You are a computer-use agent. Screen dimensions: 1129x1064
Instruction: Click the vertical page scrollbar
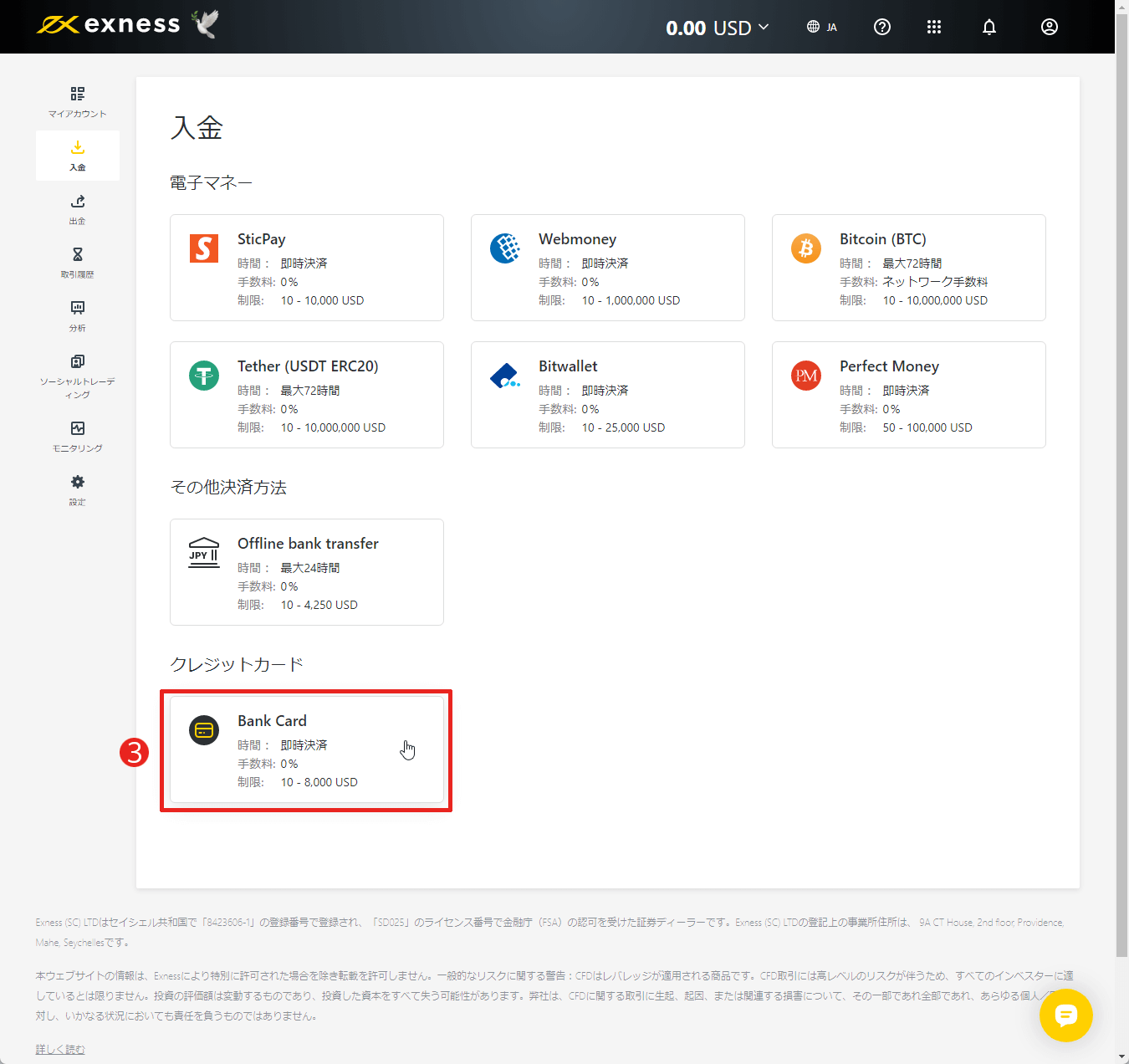[1122, 485]
